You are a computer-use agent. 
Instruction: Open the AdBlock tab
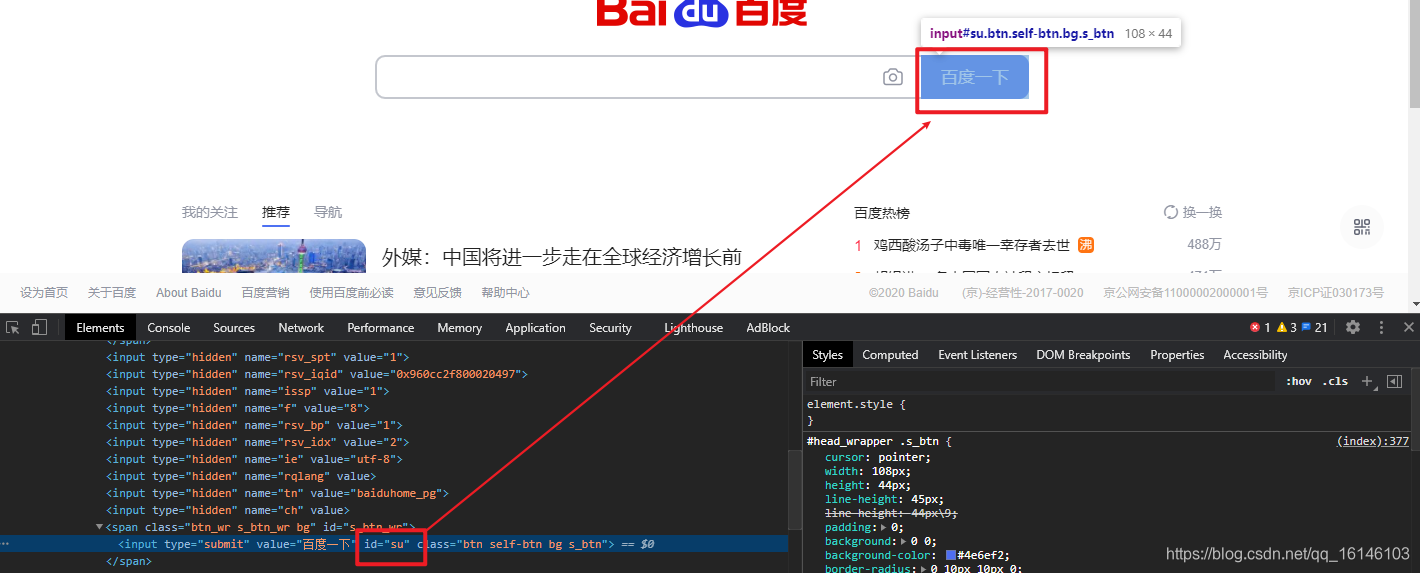pos(768,327)
